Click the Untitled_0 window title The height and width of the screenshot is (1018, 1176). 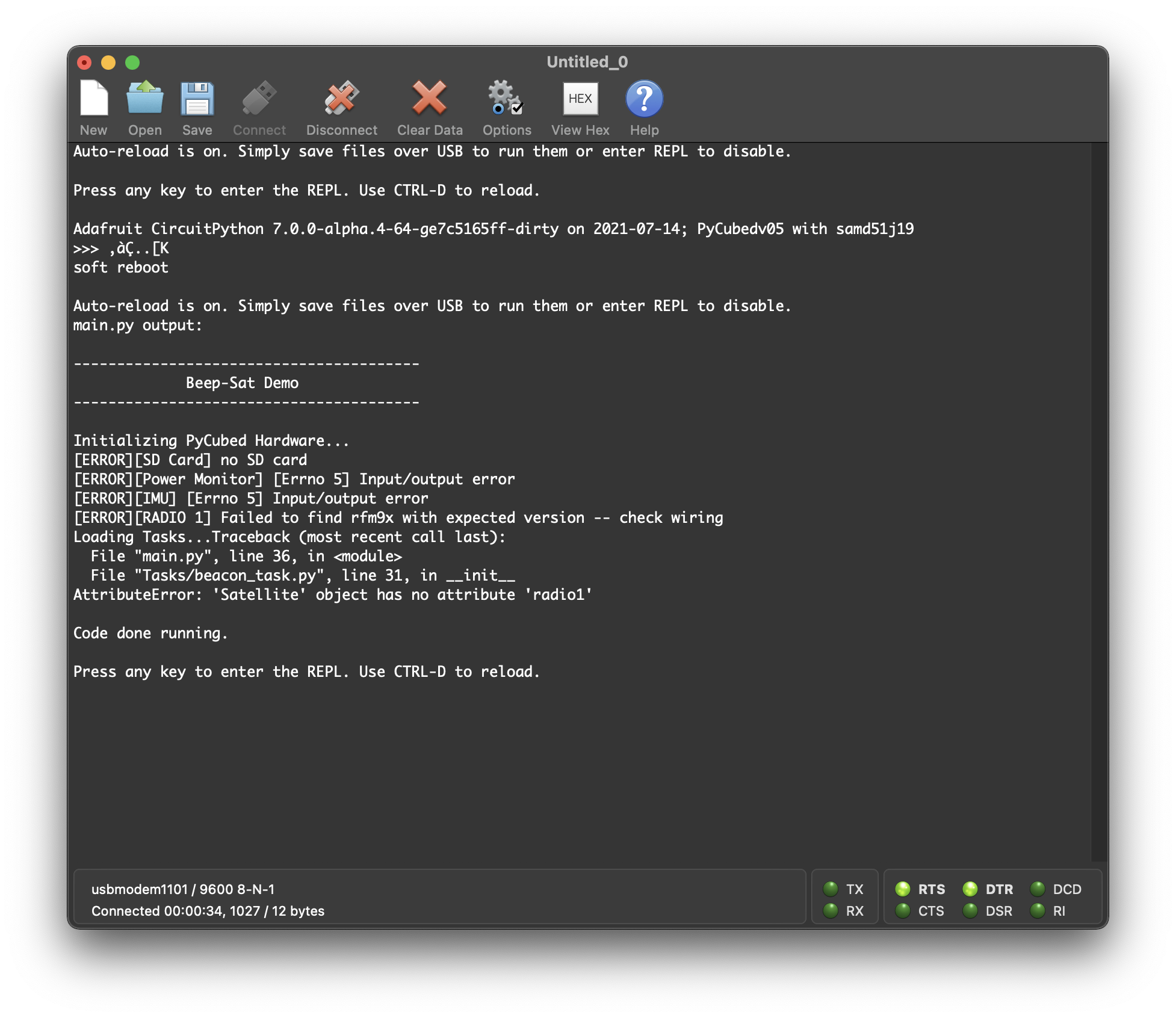(587, 62)
